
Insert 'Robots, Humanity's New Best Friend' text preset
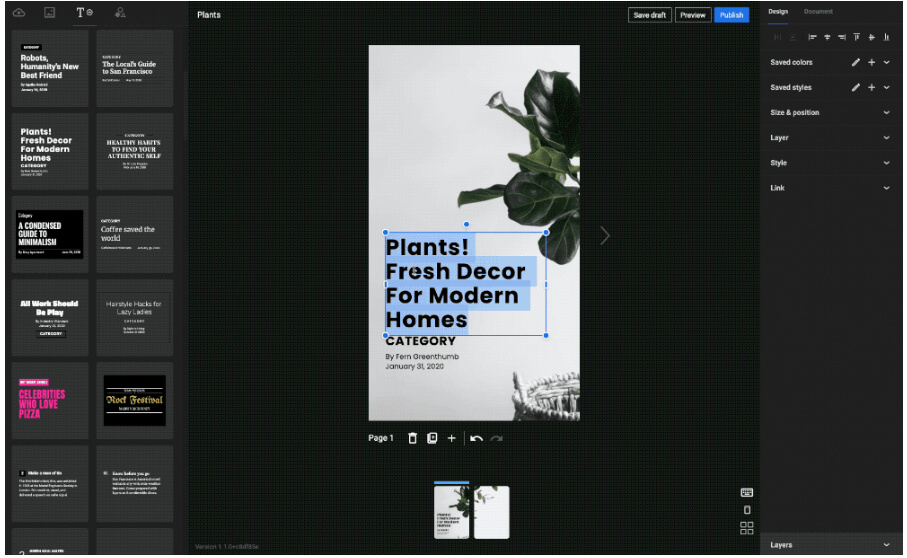[x=50, y=68]
